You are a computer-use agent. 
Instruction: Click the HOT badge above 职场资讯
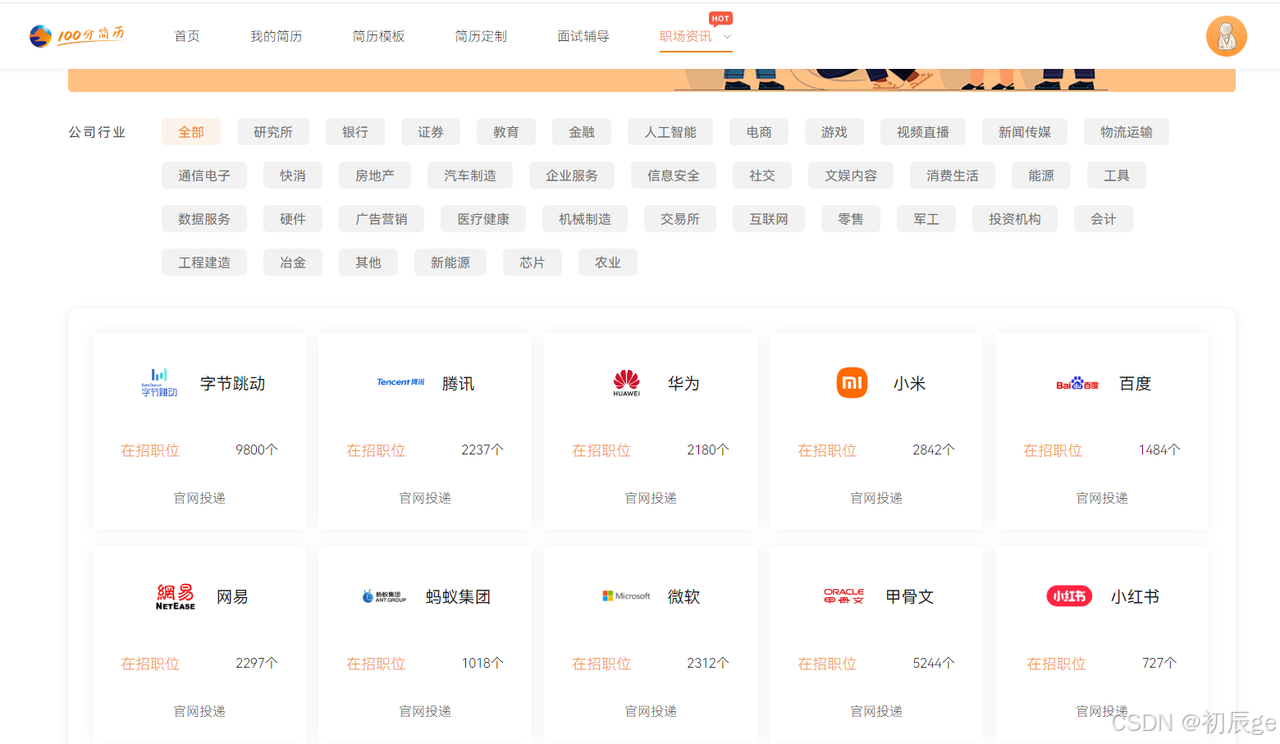tap(720, 18)
